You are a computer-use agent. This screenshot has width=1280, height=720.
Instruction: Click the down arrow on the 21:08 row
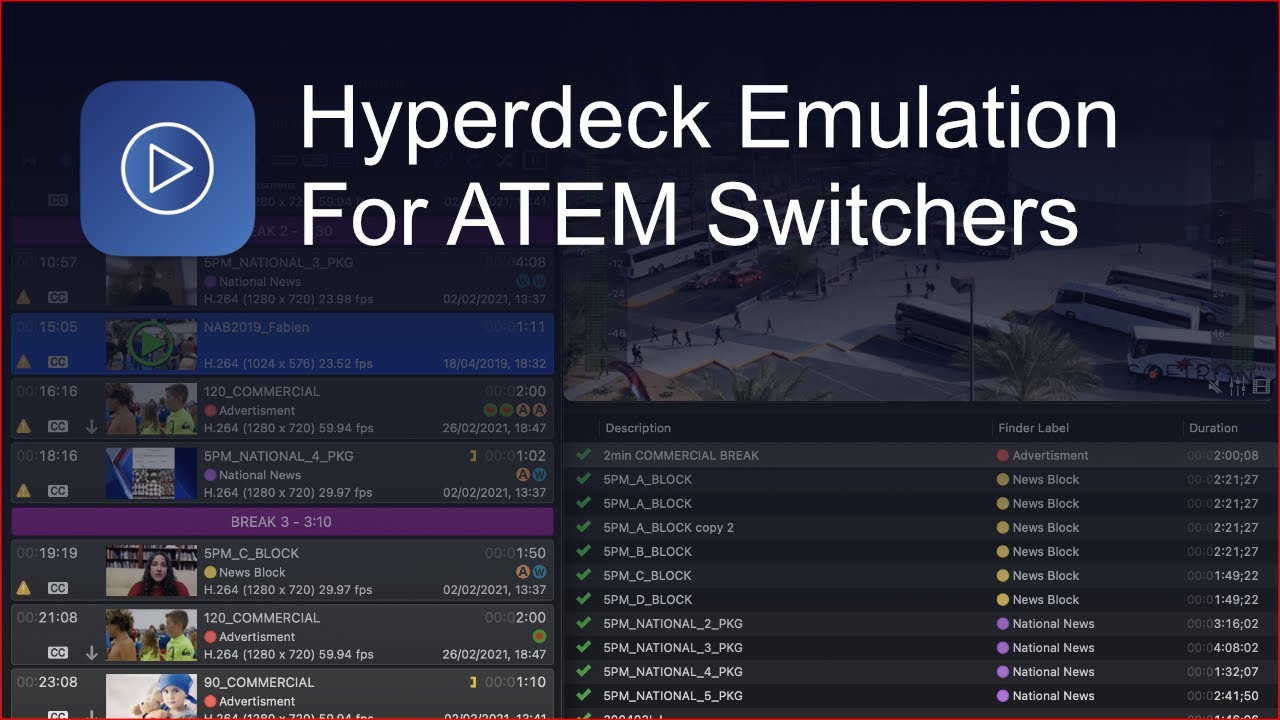pyautogui.click(x=91, y=653)
